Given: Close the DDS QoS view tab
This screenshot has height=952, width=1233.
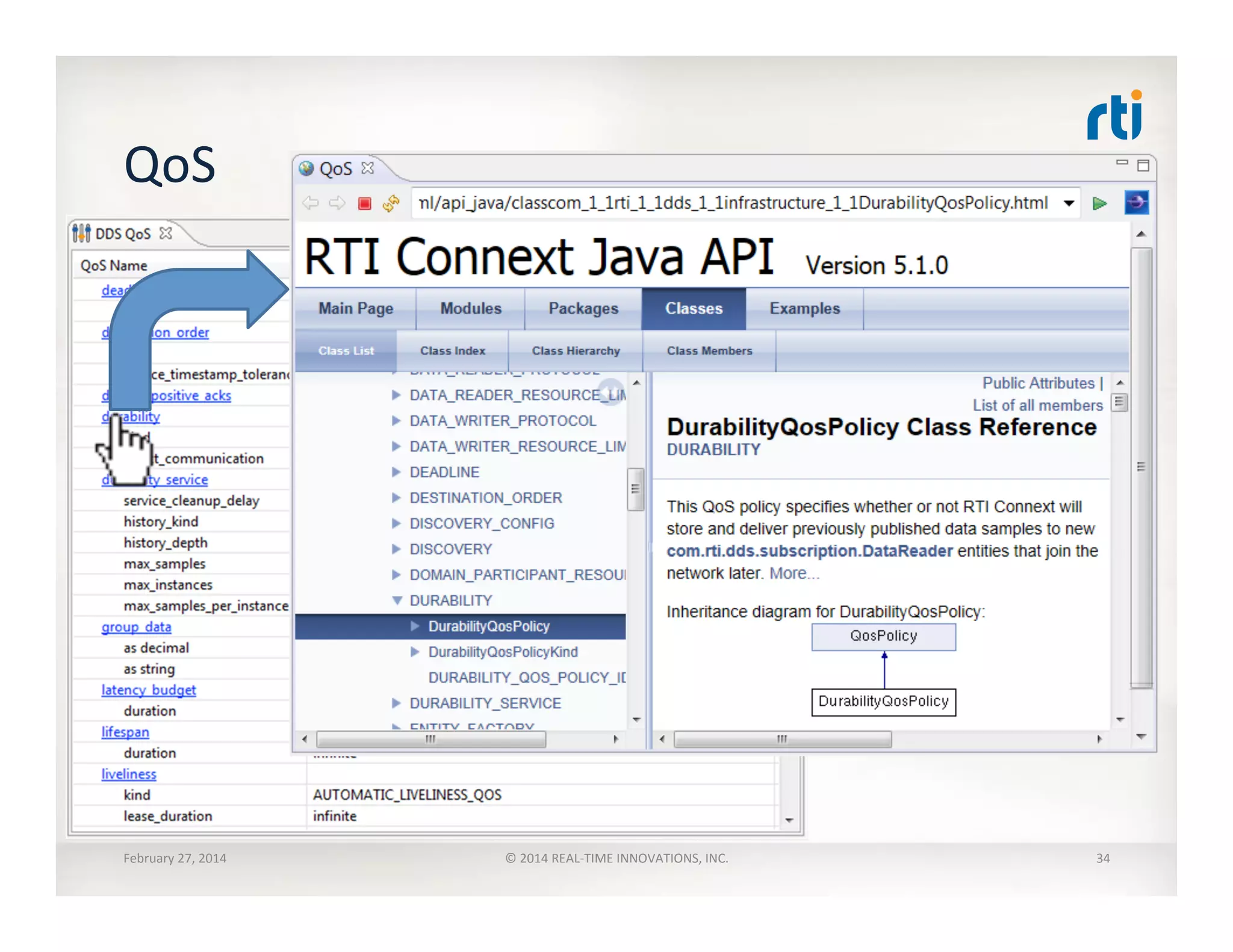Looking at the screenshot, I should click(x=166, y=233).
